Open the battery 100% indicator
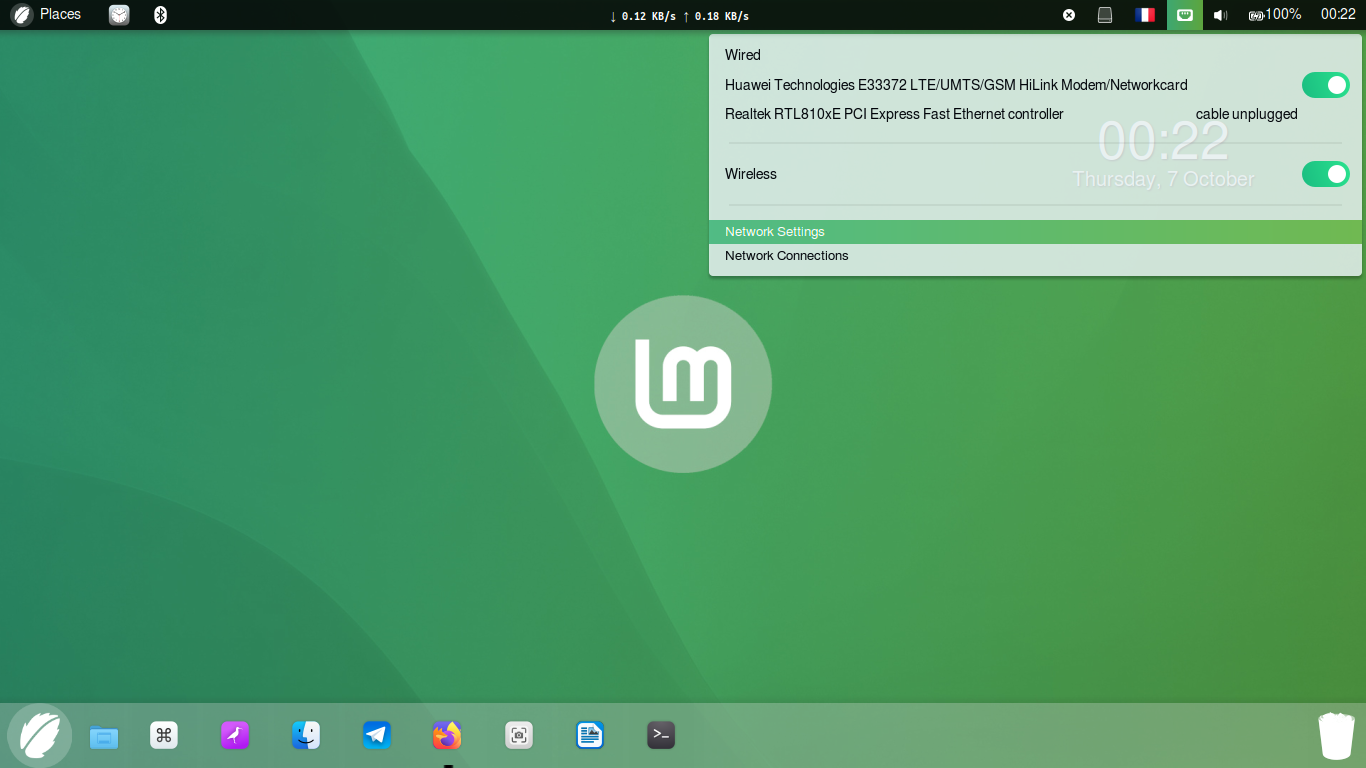The image size is (1366, 768). [x=1275, y=15]
